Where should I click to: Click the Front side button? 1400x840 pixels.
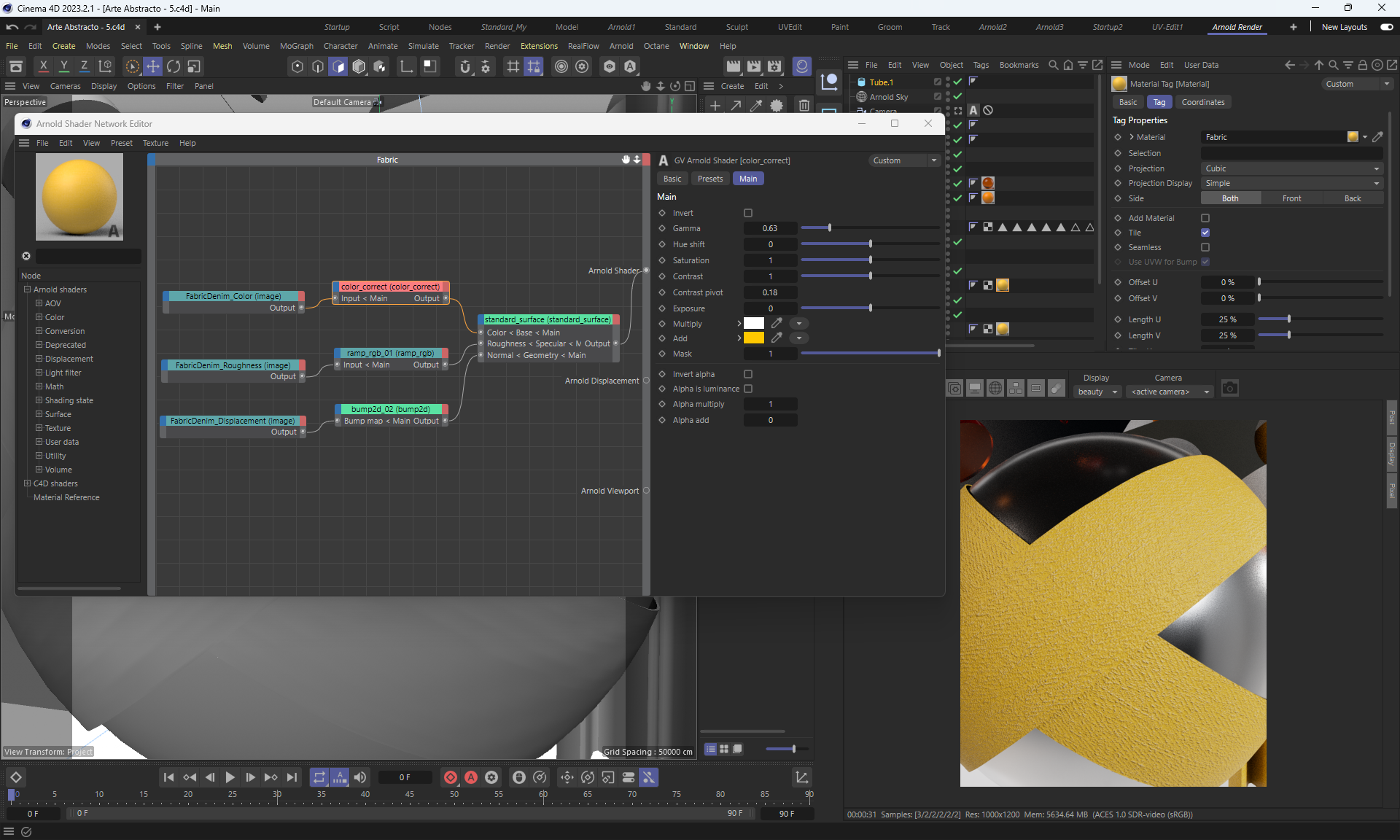[1291, 198]
